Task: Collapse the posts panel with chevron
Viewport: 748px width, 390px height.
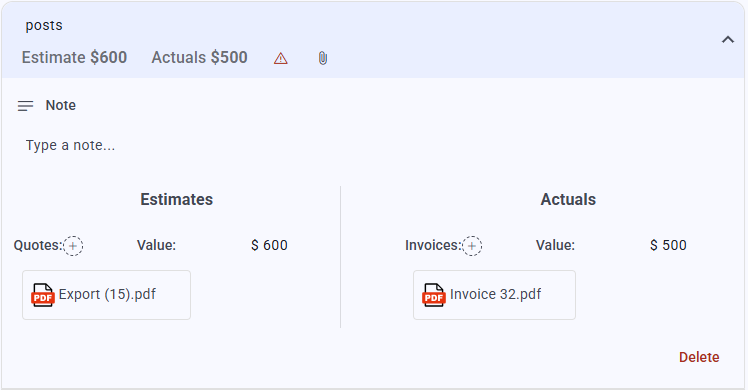Action: click(x=727, y=40)
